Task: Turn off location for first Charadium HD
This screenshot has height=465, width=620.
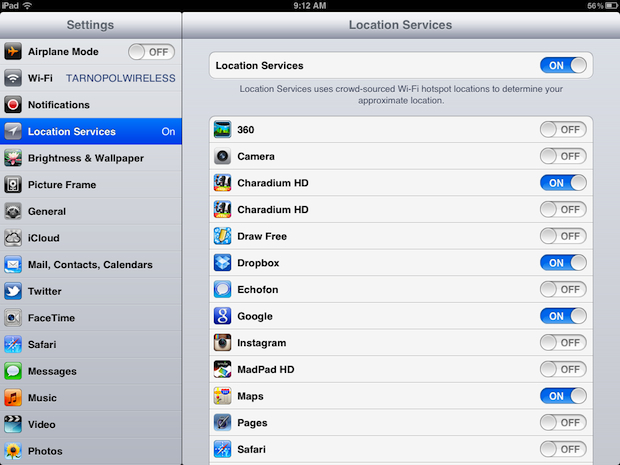Action: pyautogui.click(x=563, y=183)
